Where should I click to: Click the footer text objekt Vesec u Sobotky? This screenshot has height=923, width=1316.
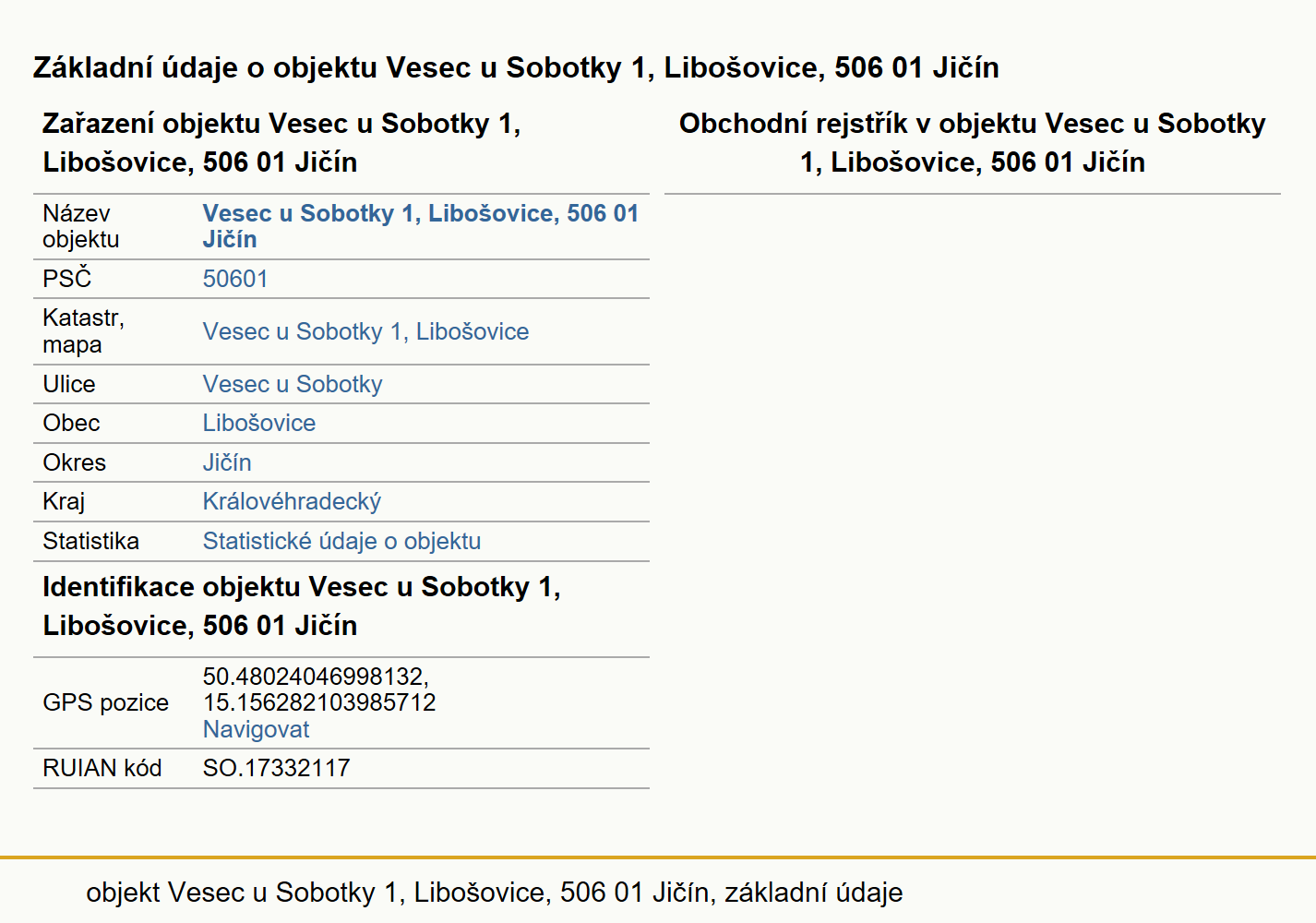point(495,893)
